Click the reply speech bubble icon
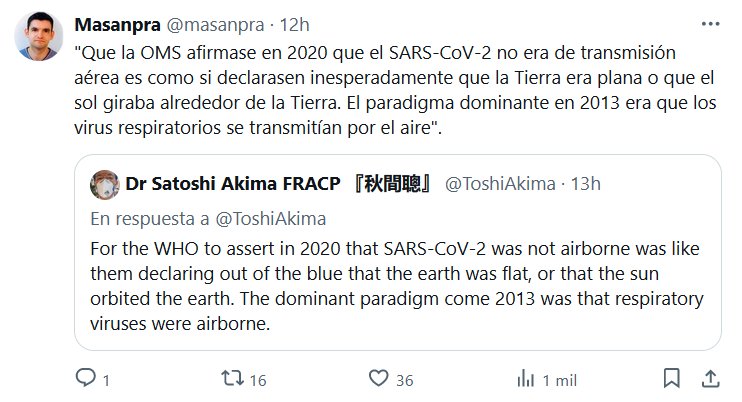The height and width of the screenshot is (402, 742). click(x=87, y=379)
